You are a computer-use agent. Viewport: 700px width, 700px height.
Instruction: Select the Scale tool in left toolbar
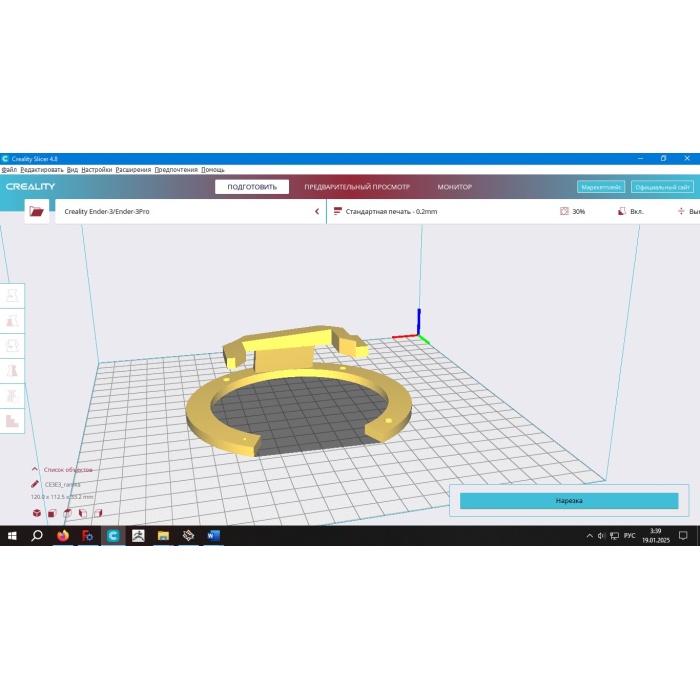tap(12, 321)
